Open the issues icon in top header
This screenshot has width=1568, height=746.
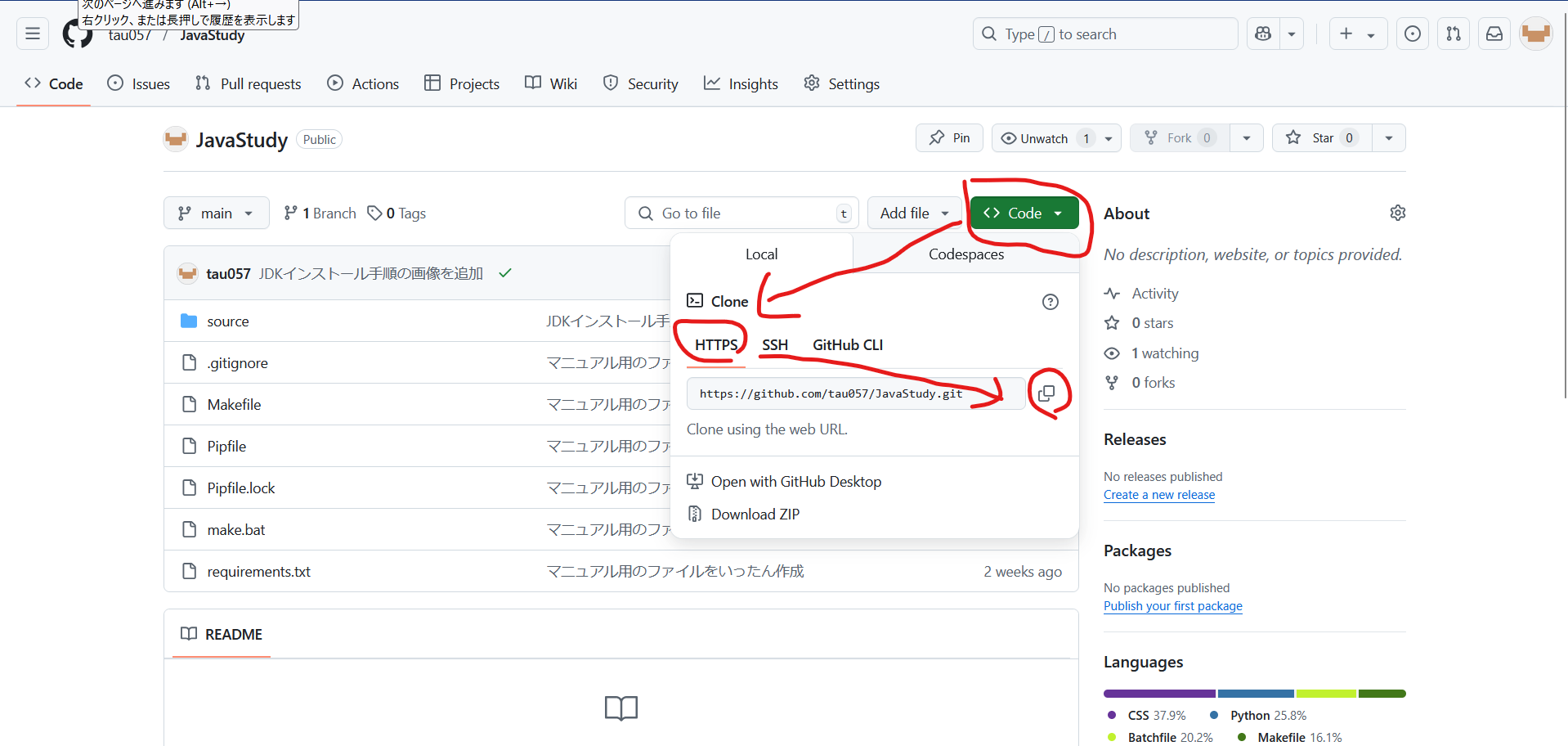(1412, 34)
